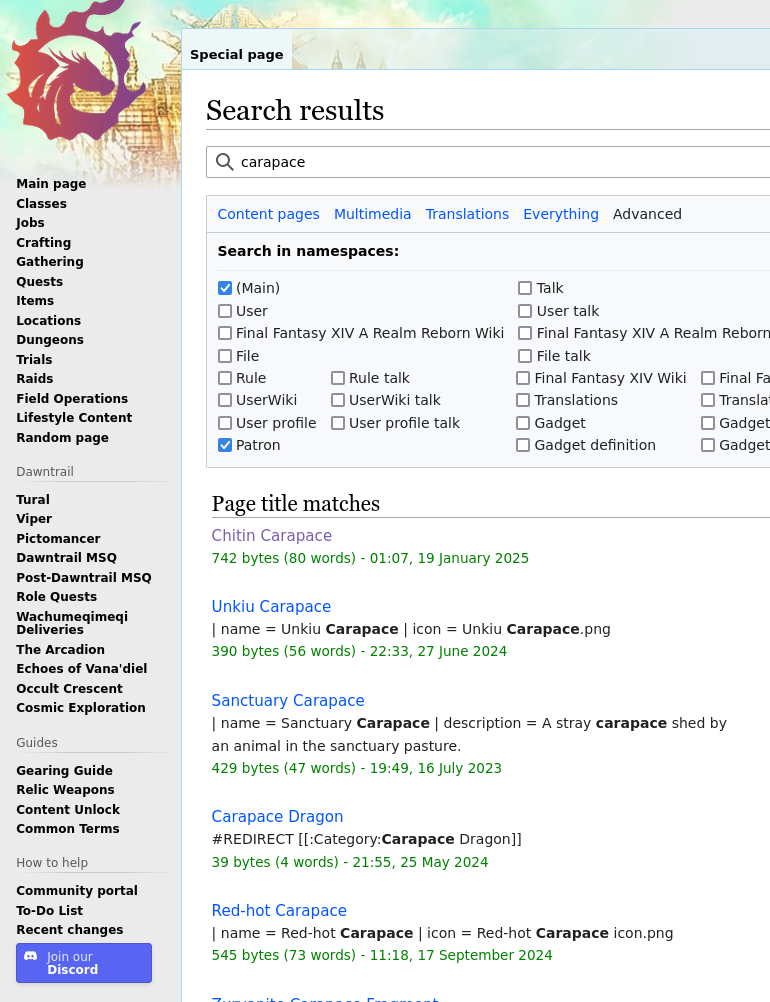
Task: Open Quests in the sidebar
Action: coord(40,282)
